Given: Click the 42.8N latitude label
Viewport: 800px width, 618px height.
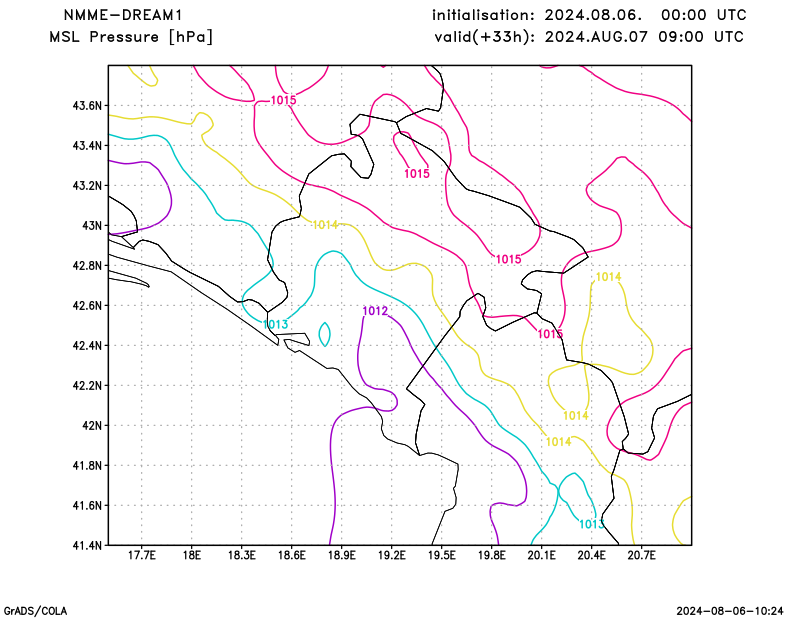Looking at the screenshot, I should coord(87,266).
